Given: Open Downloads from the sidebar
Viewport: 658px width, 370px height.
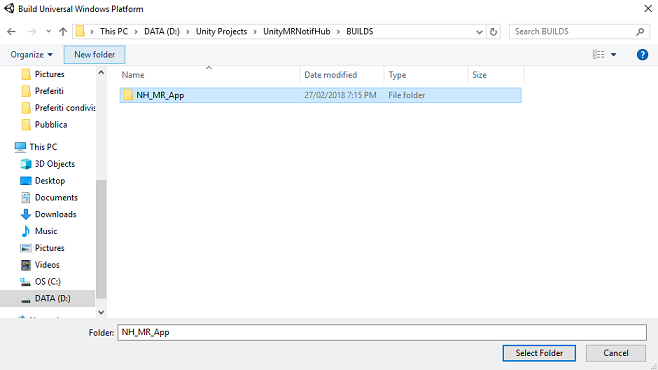Looking at the screenshot, I should pos(55,214).
